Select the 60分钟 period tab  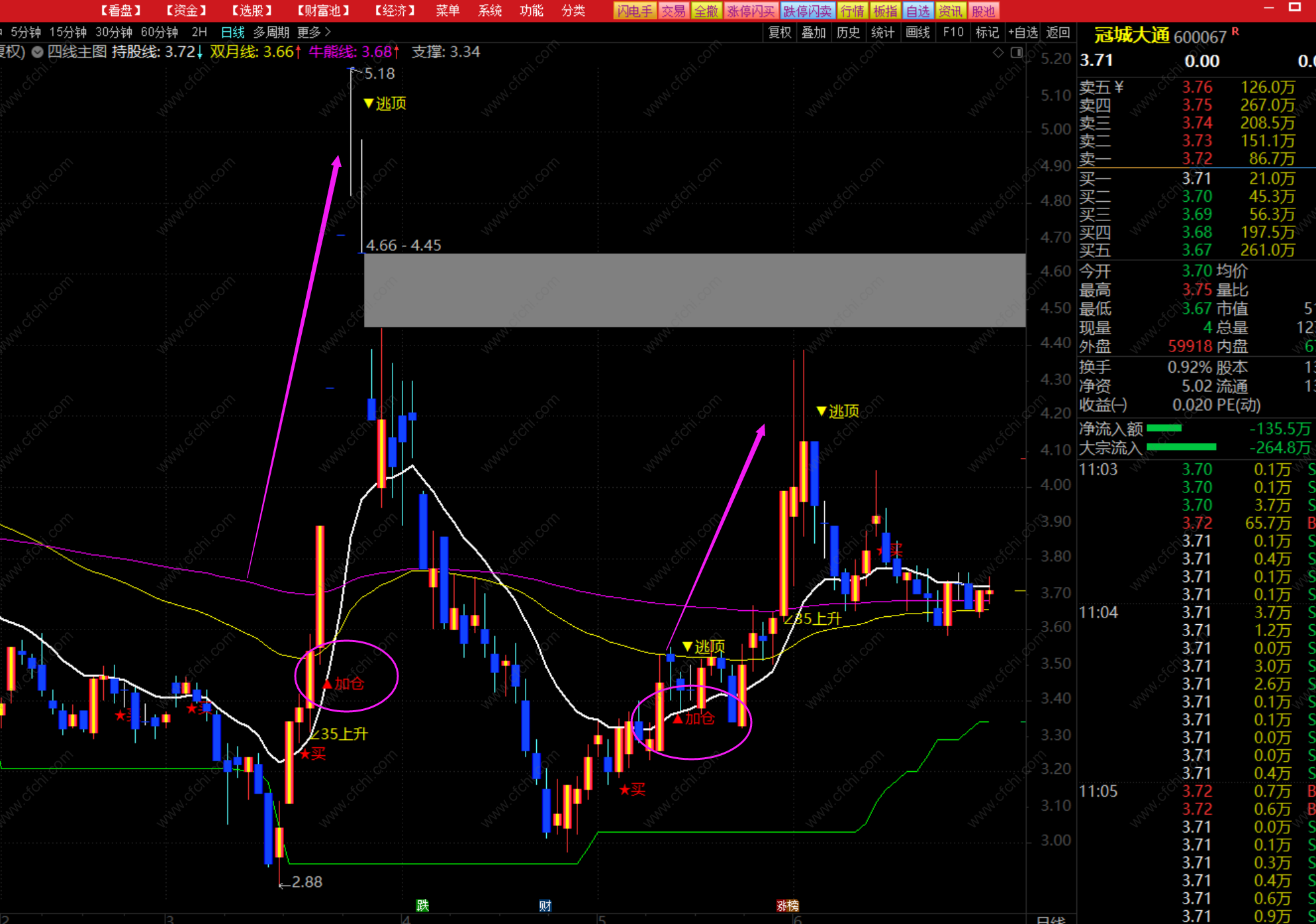[160, 32]
